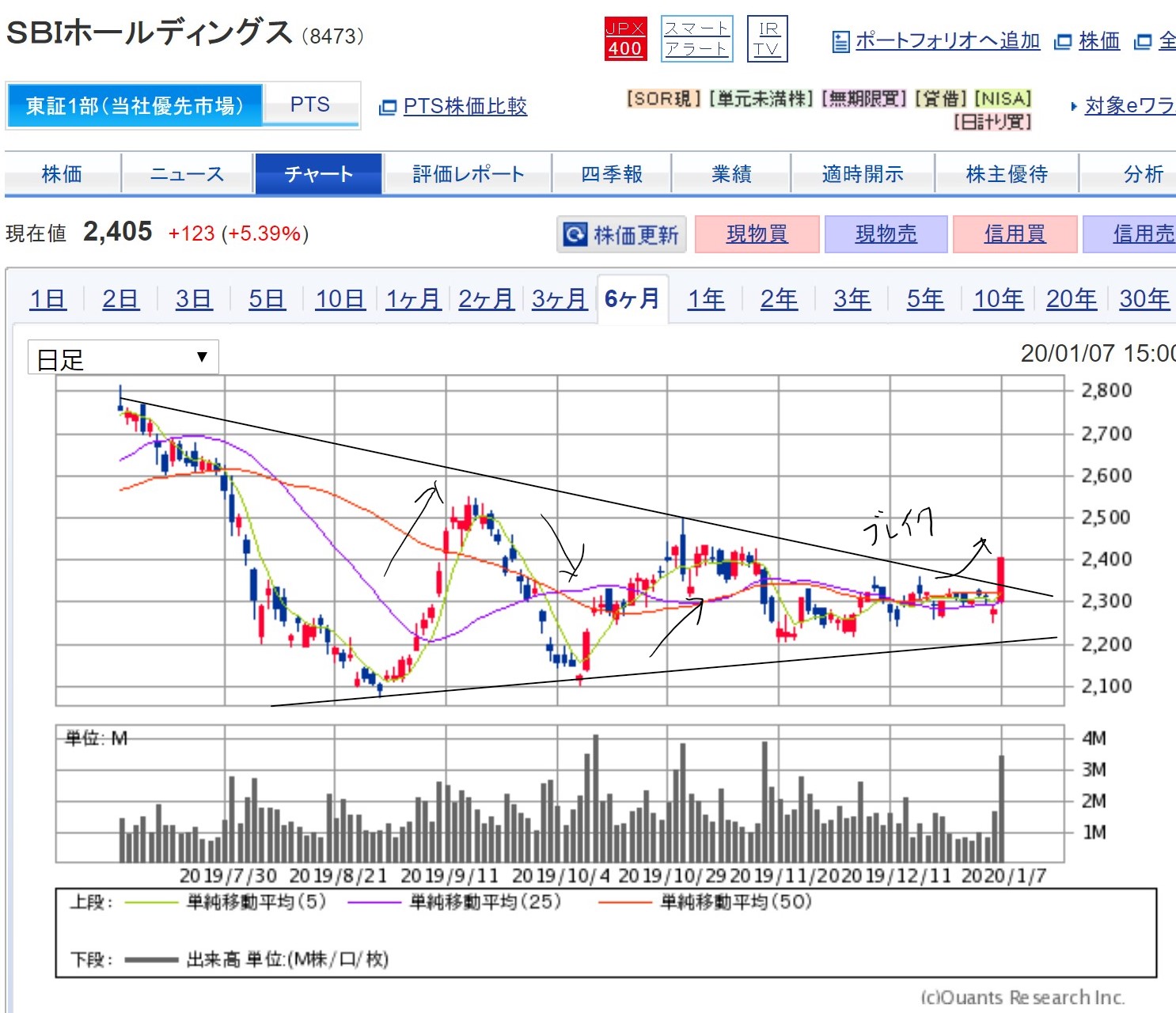
Task: Open the 対象eワラント link
Action: 1129,105
